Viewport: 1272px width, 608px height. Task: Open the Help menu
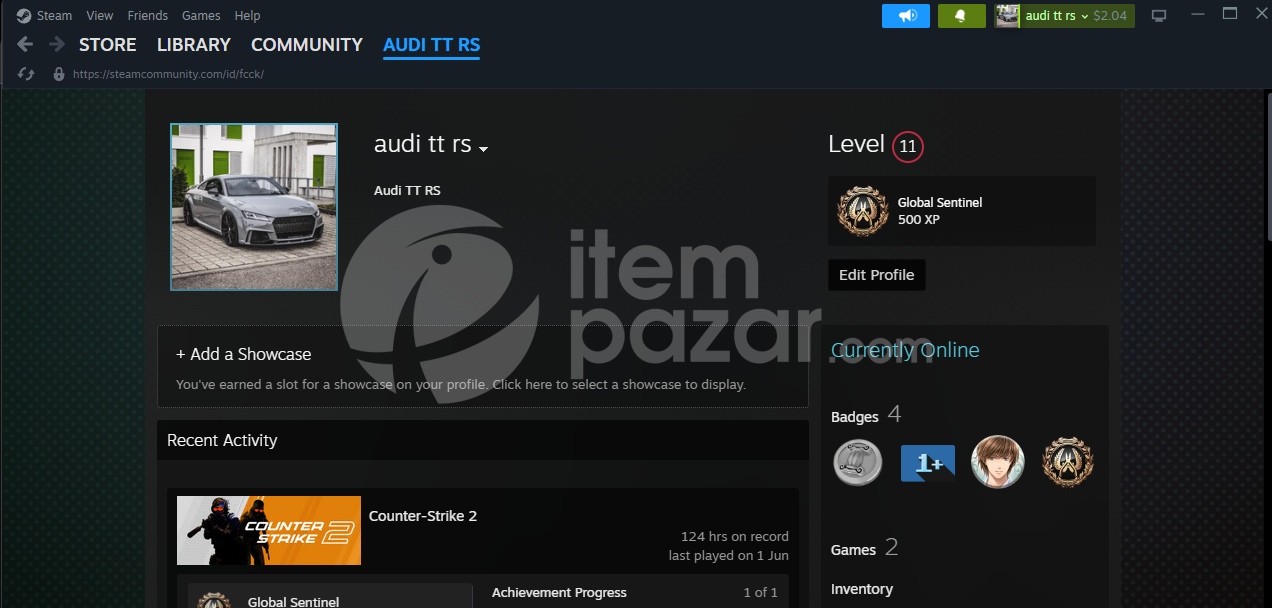coord(247,15)
